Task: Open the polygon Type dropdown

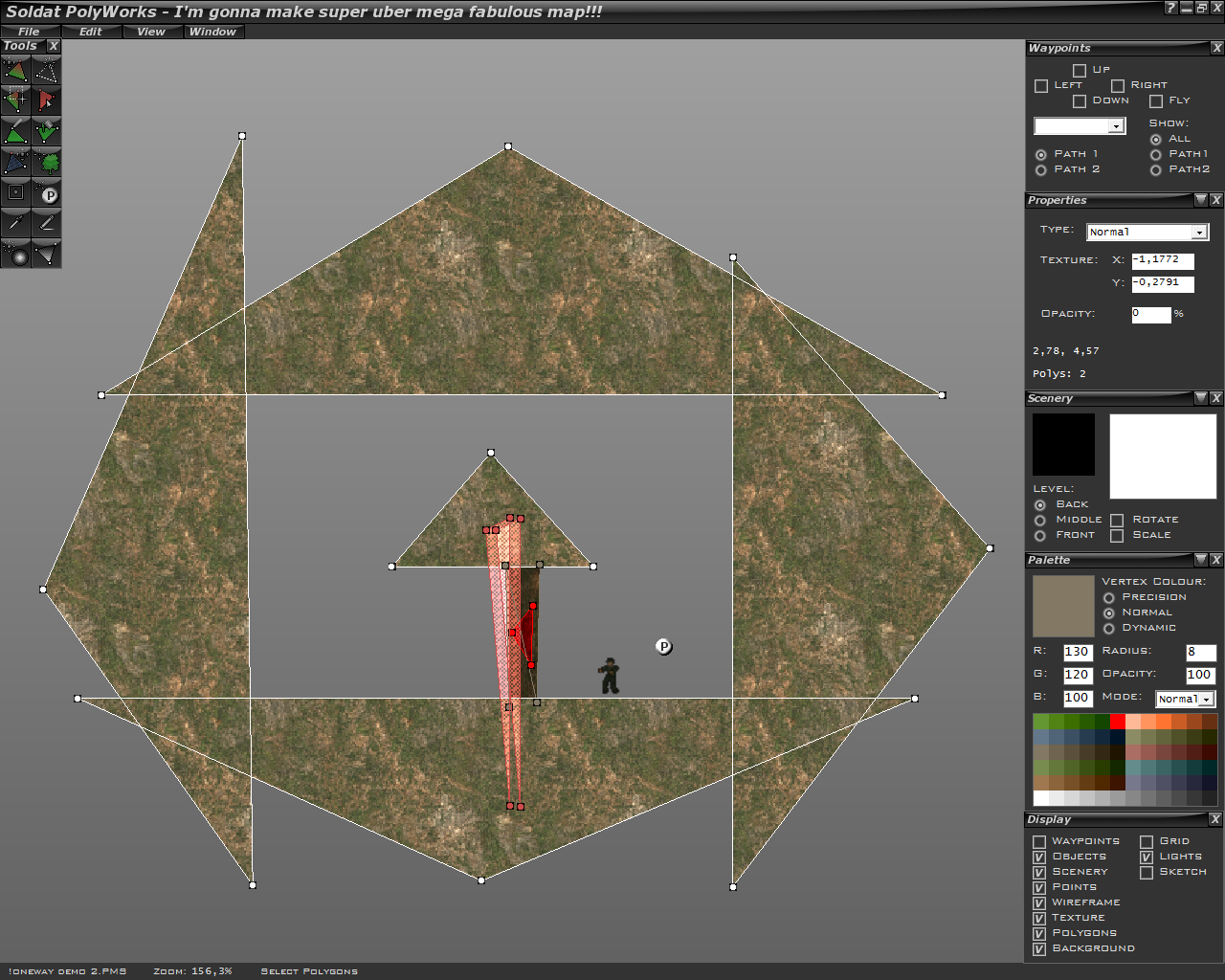Action: tap(1198, 233)
